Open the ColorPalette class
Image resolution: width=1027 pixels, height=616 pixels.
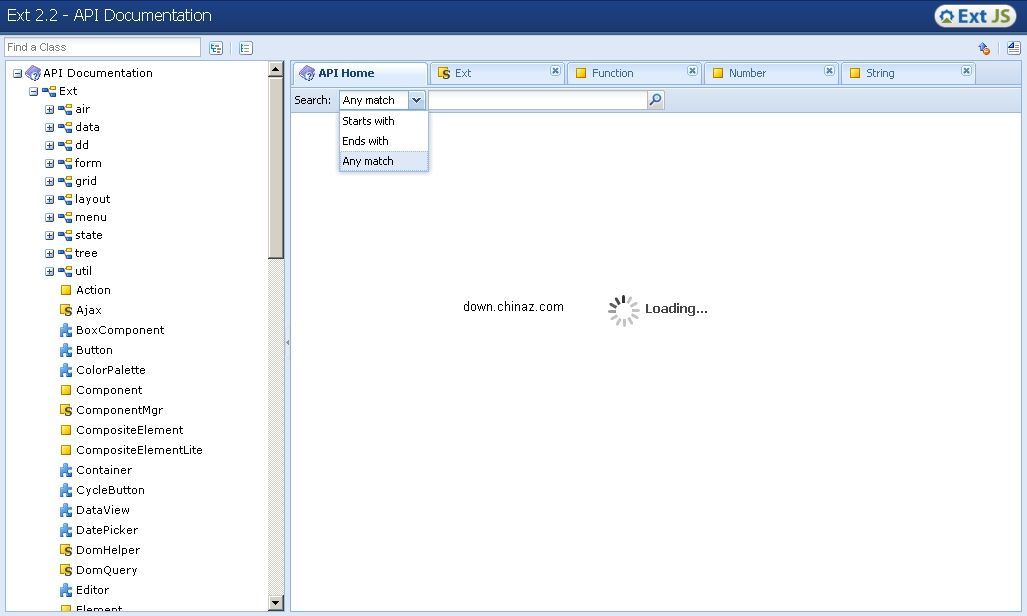pyautogui.click(x=110, y=370)
